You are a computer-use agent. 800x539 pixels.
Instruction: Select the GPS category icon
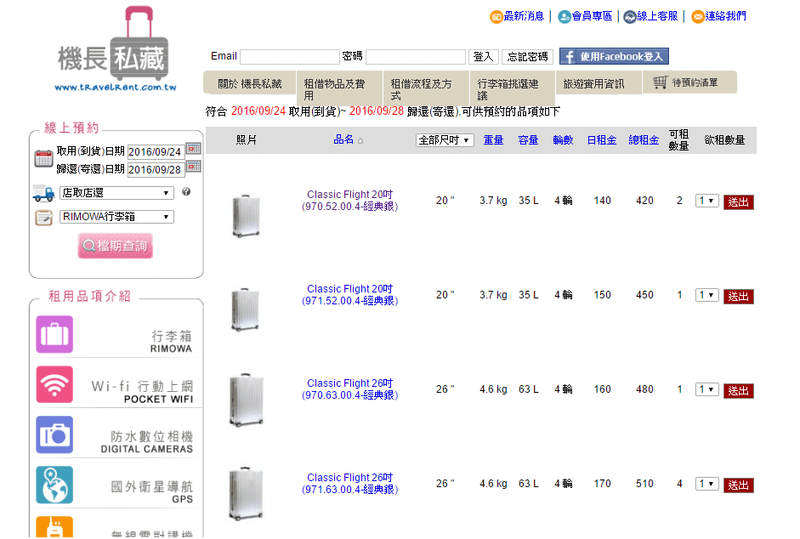coord(55,485)
